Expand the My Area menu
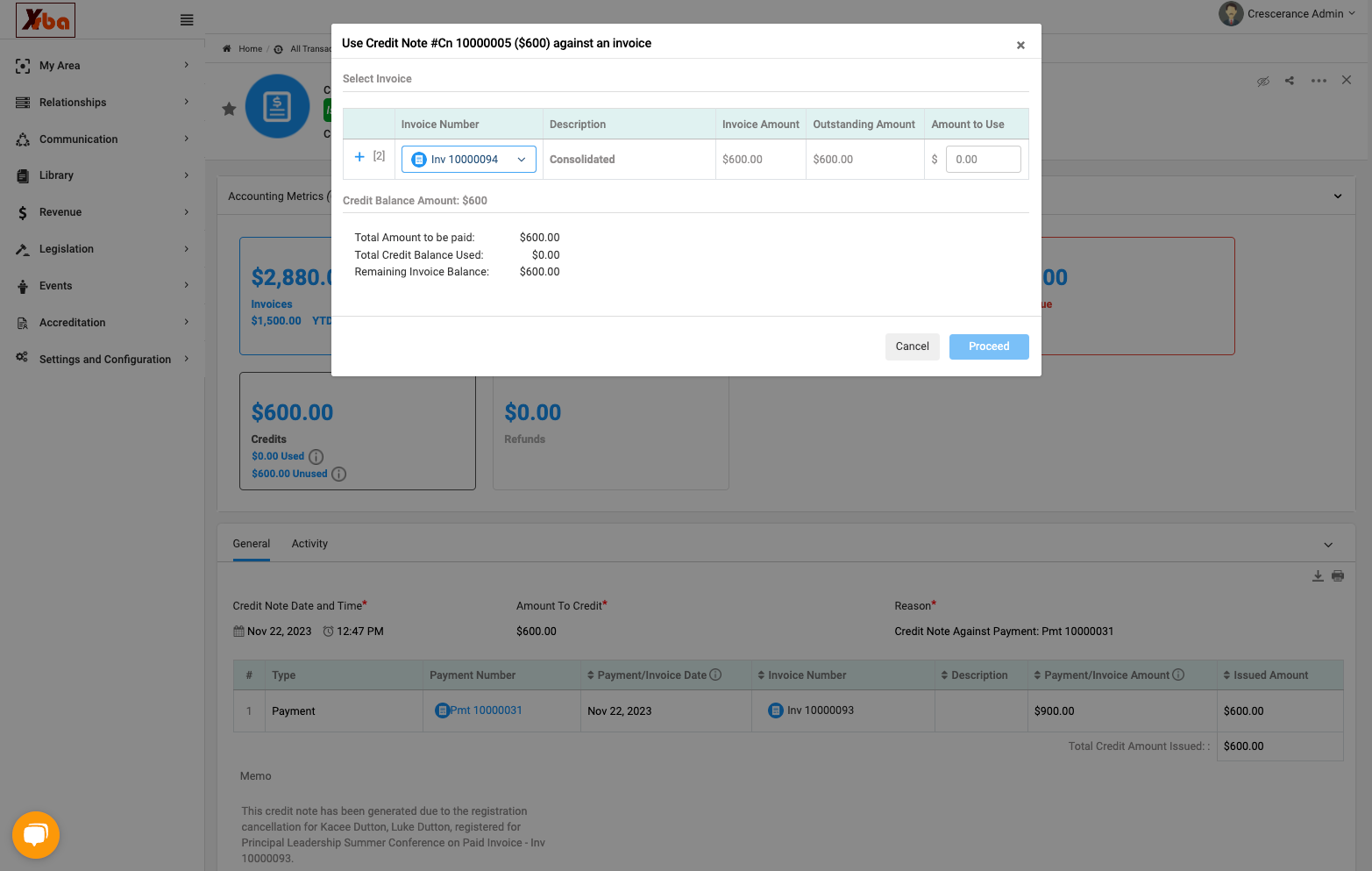 [x=102, y=66]
